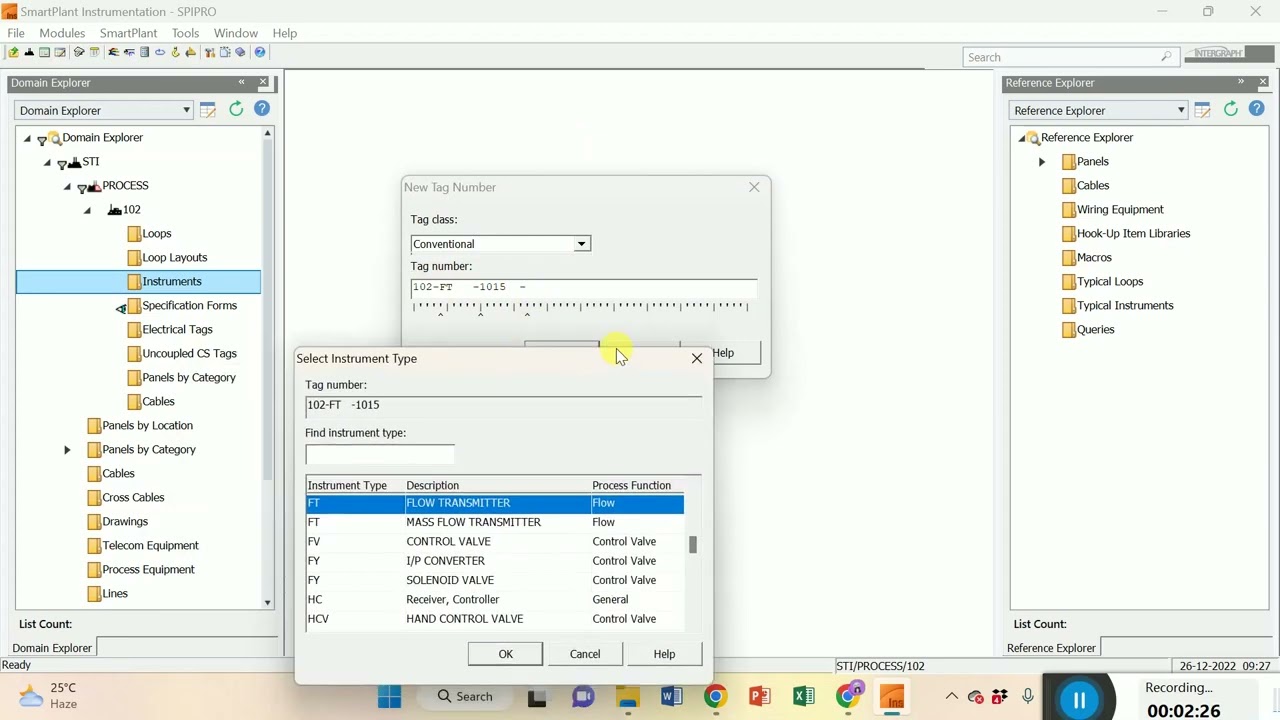Open Microsoft Word from the taskbar
The height and width of the screenshot is (720, 1280).
[671, 697]
